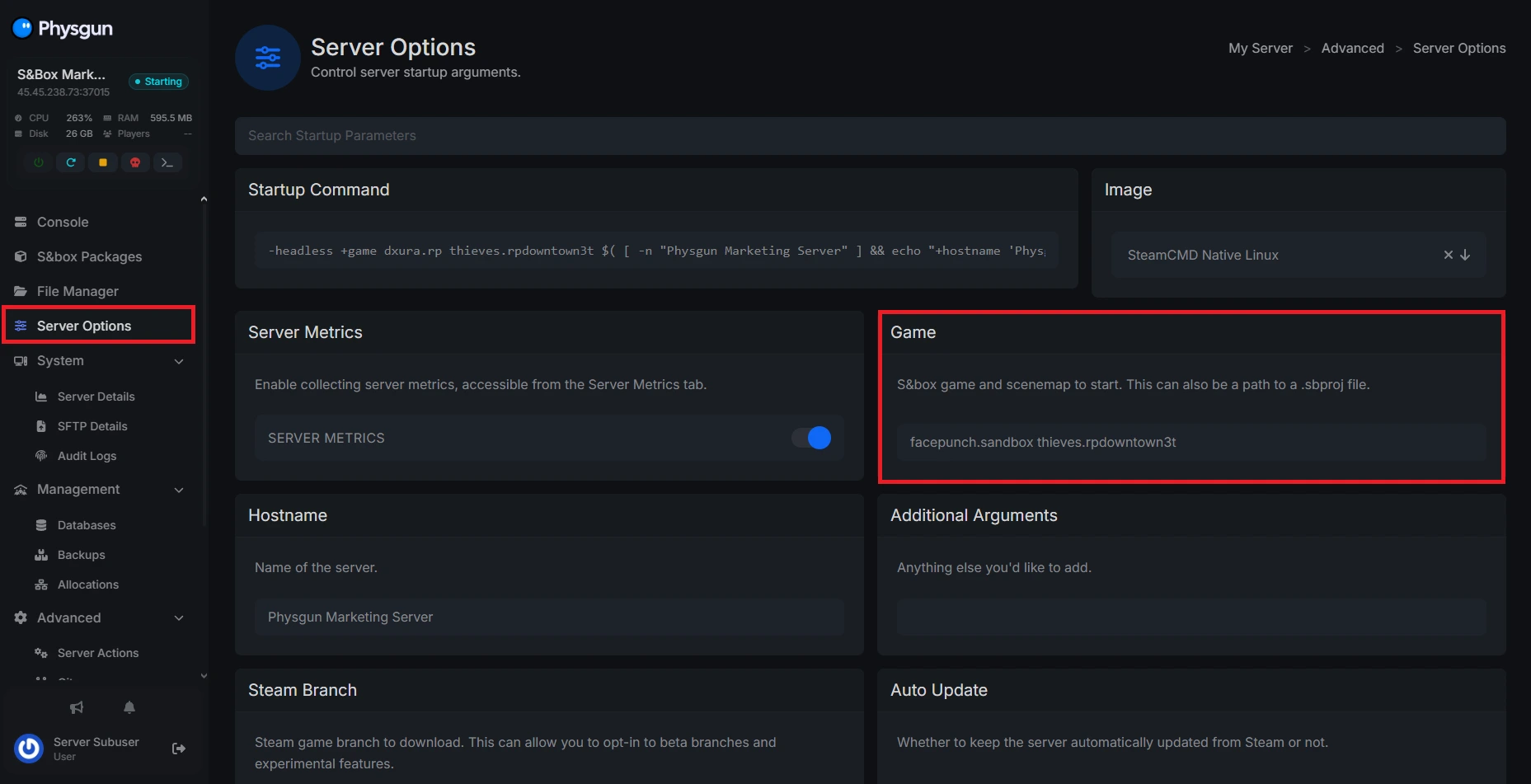Click the red skull kill server icon
1531x784 pixels.
[135, 162]
